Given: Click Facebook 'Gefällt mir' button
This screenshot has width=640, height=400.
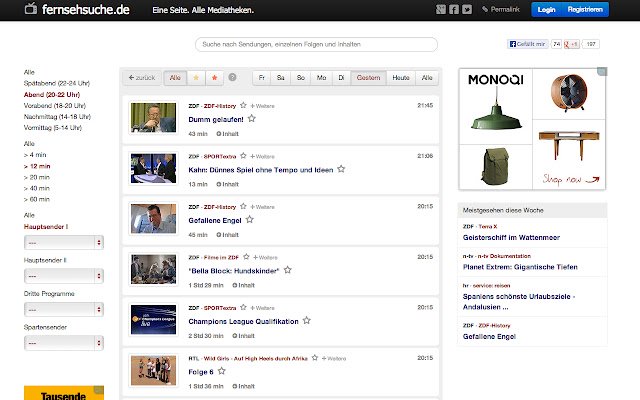Looking at the screenshot, I should [527, 44].
